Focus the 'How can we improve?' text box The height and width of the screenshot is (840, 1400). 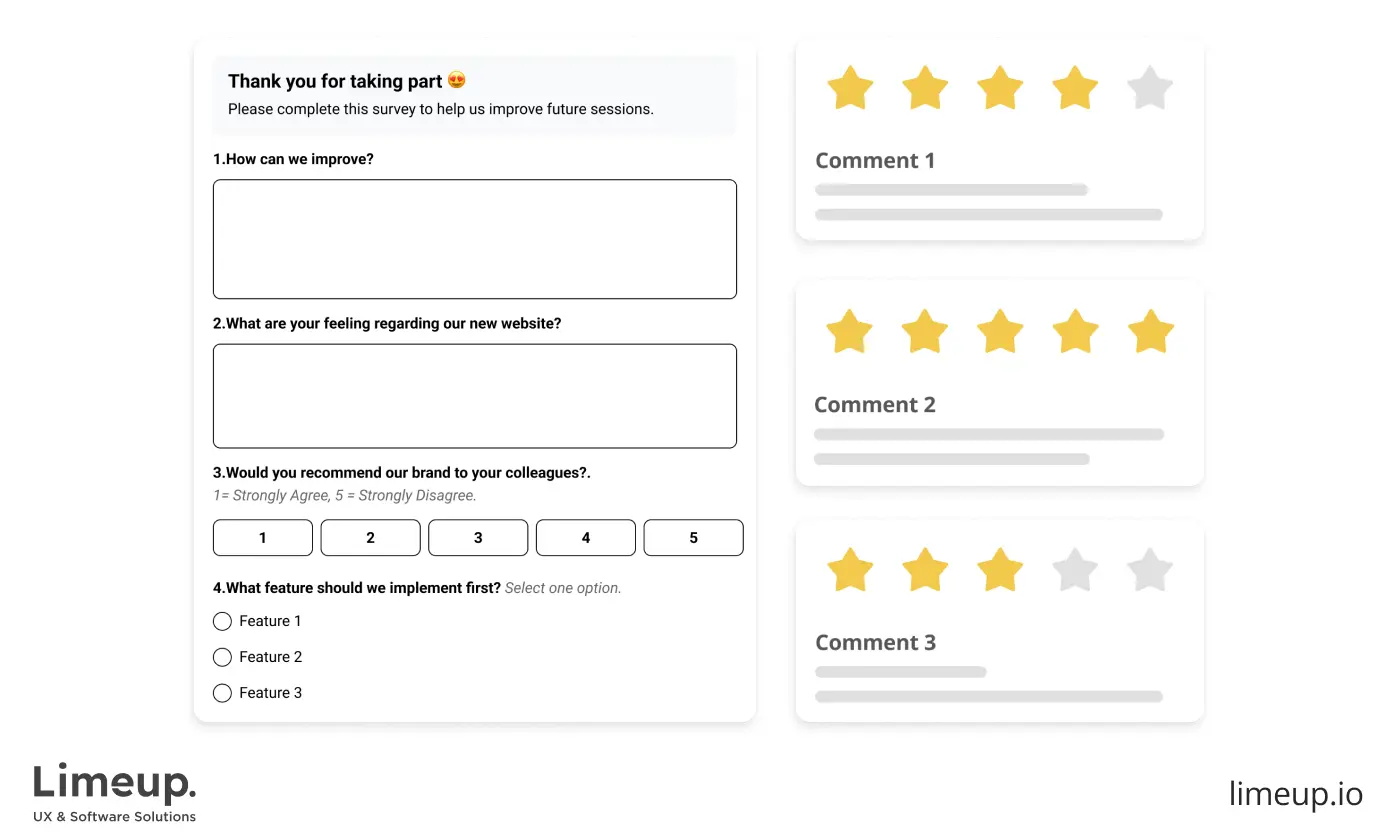(475, 239)
